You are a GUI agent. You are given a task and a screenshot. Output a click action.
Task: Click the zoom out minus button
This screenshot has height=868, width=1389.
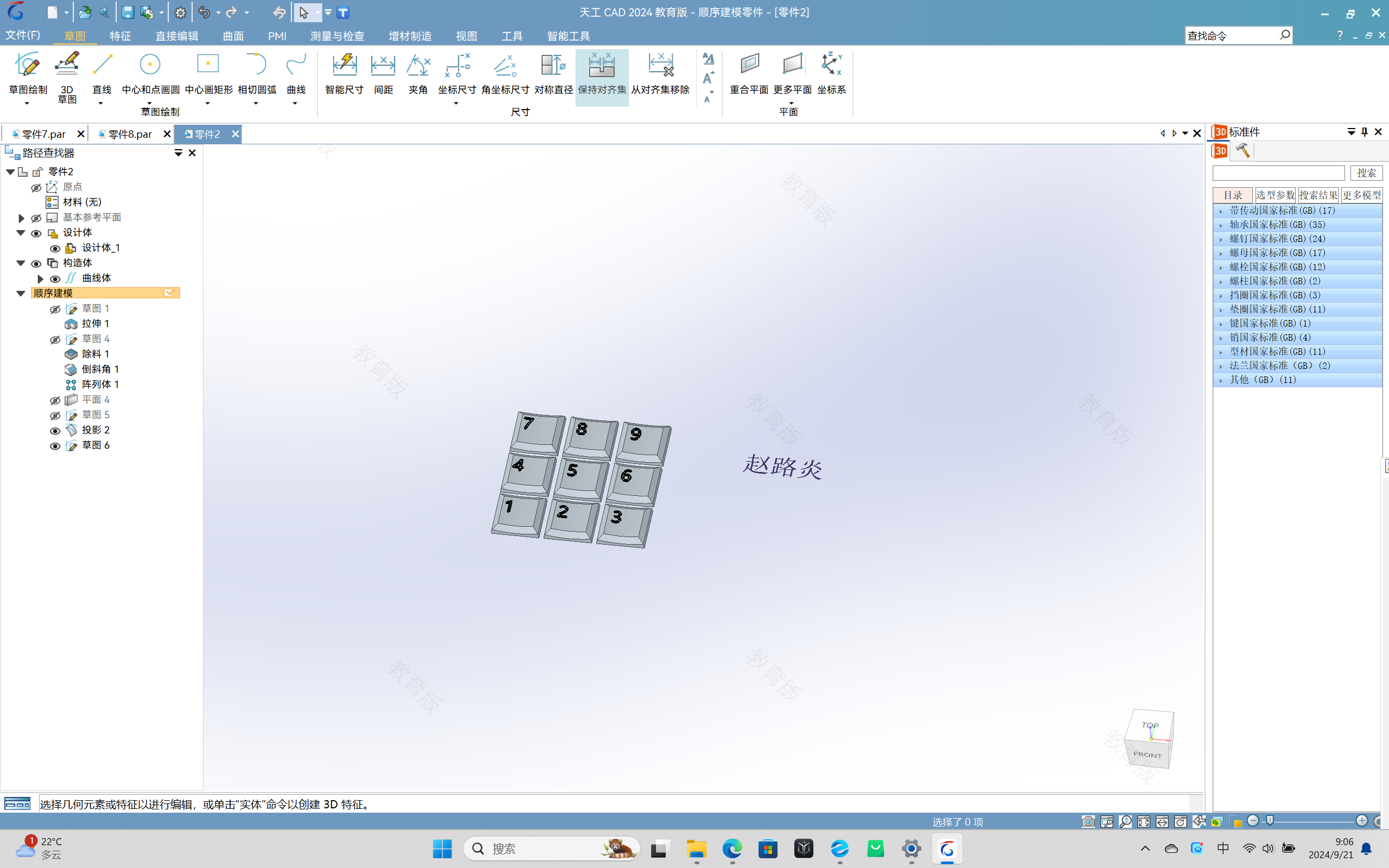click(1253, 821)
